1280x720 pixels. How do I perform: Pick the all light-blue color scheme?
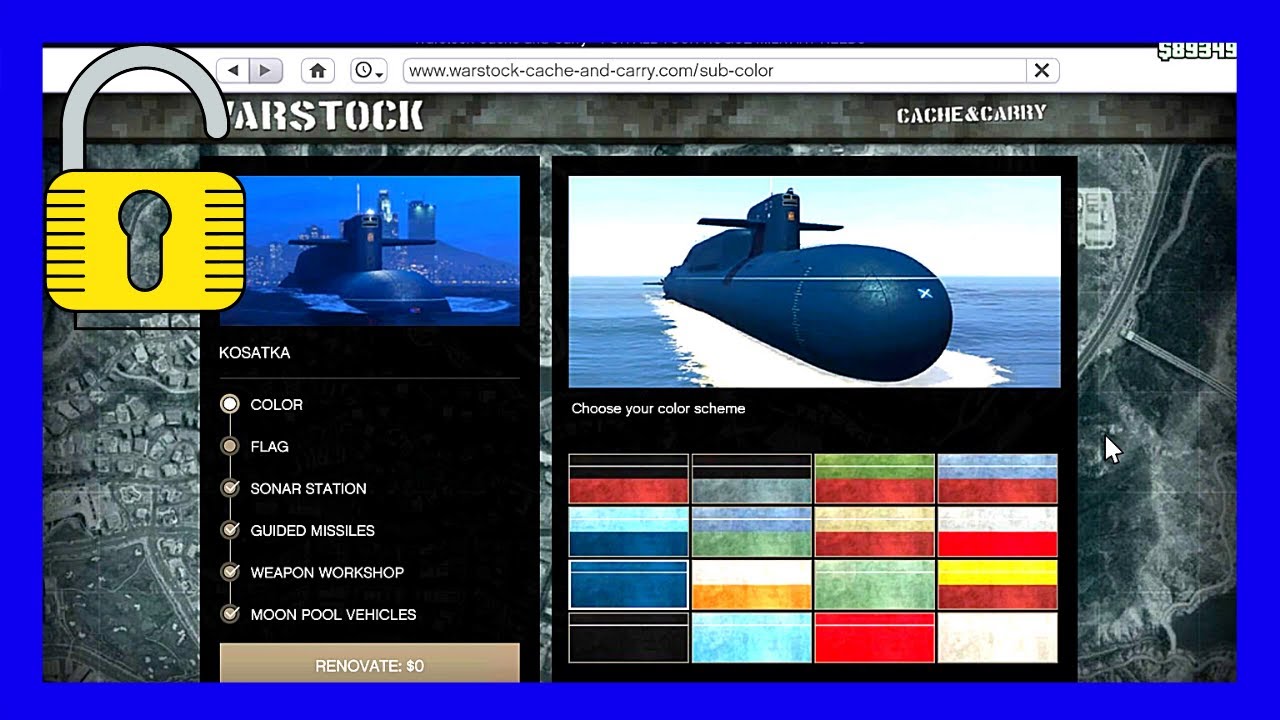coord(752,638)
